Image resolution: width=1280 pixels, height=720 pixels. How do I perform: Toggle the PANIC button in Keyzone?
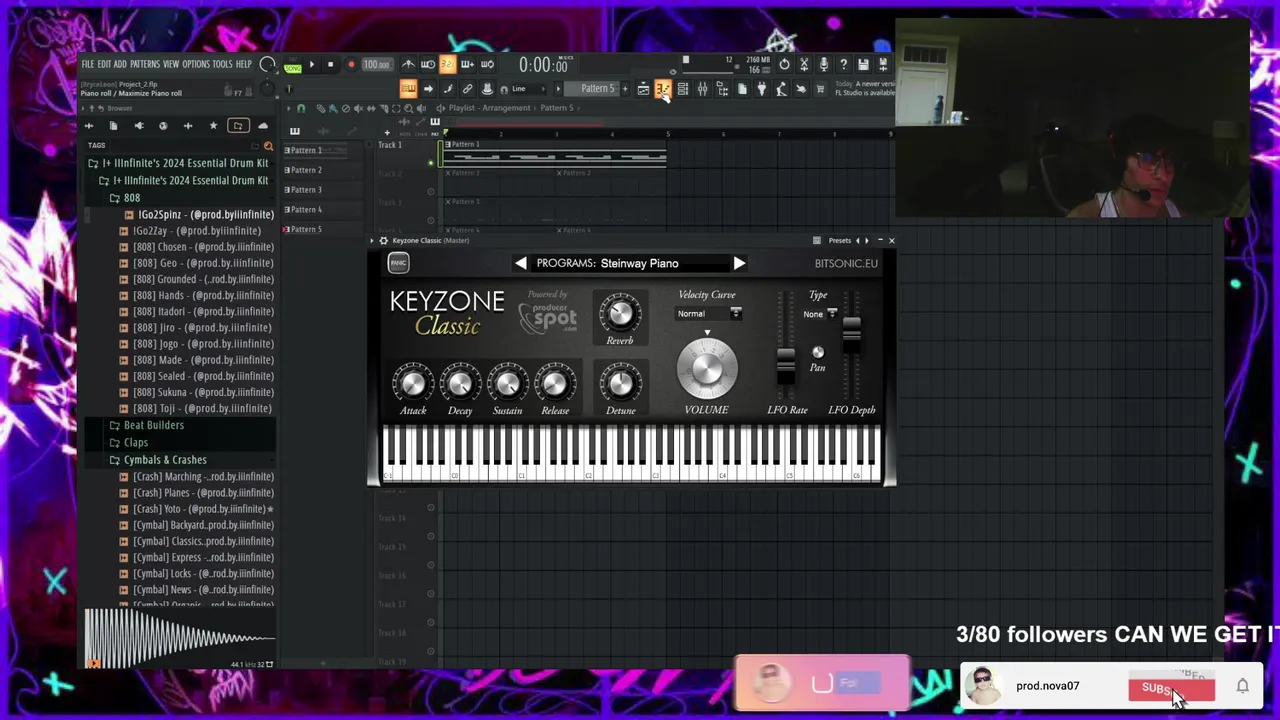[x=398, y=263]
